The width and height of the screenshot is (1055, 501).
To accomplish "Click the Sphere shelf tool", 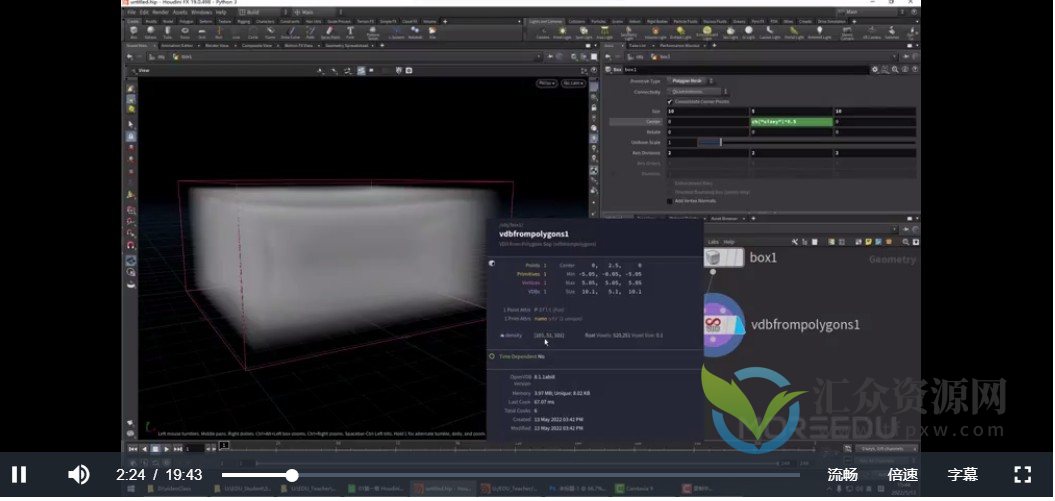I will coord(151,32).
